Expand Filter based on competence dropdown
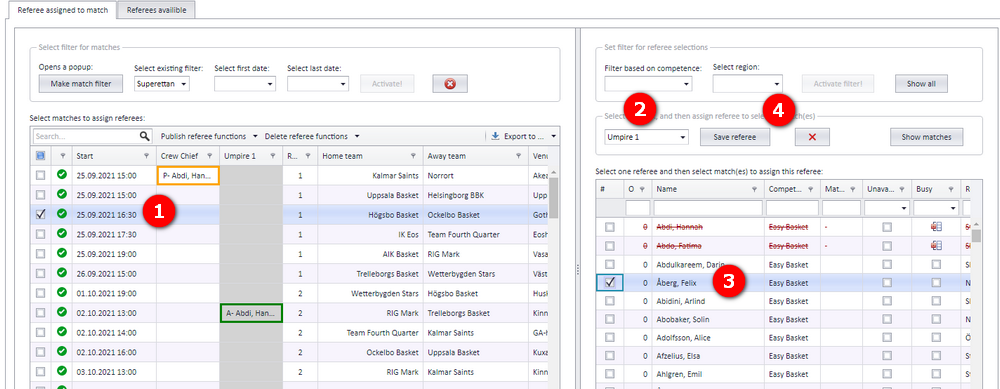The height and width of the screenshot is (389, 1000). coord(648,84)
